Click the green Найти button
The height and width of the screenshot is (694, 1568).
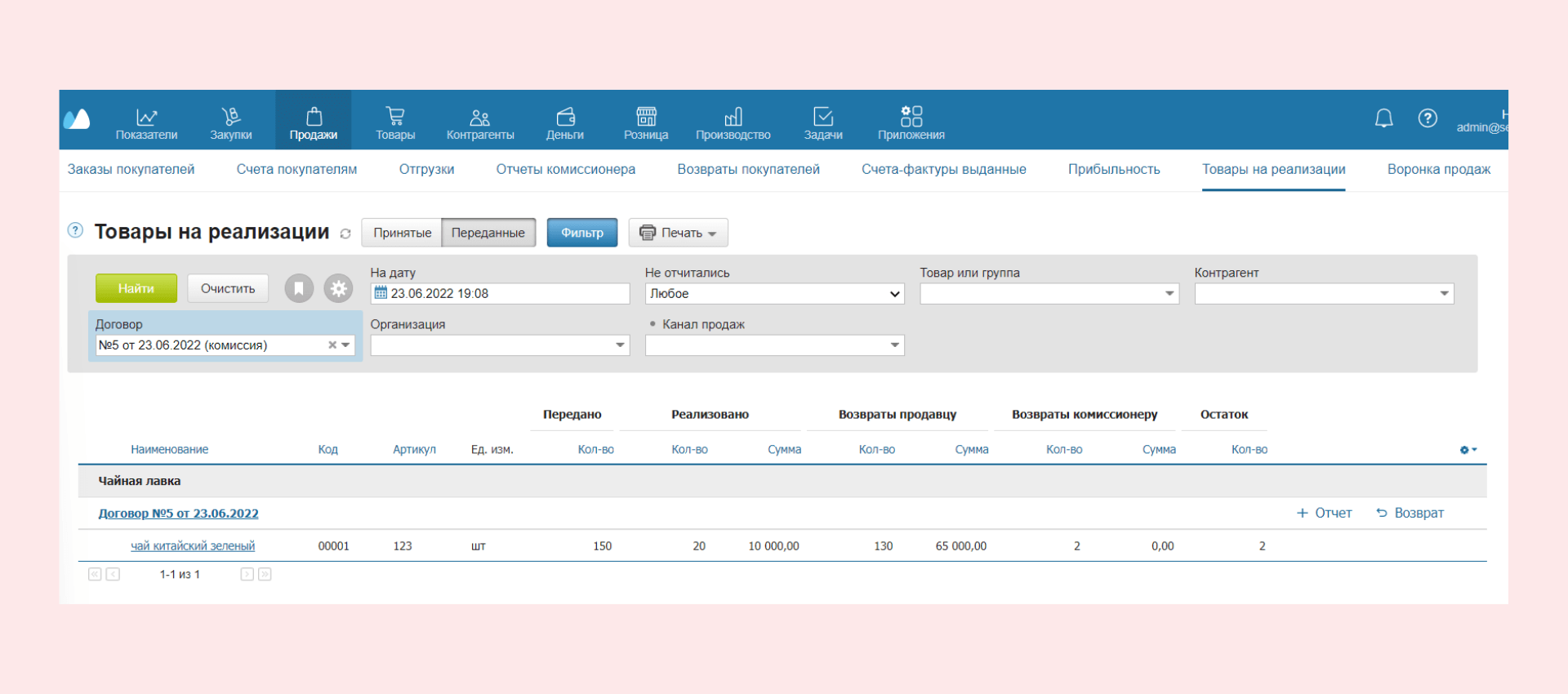tap(136, 288)
